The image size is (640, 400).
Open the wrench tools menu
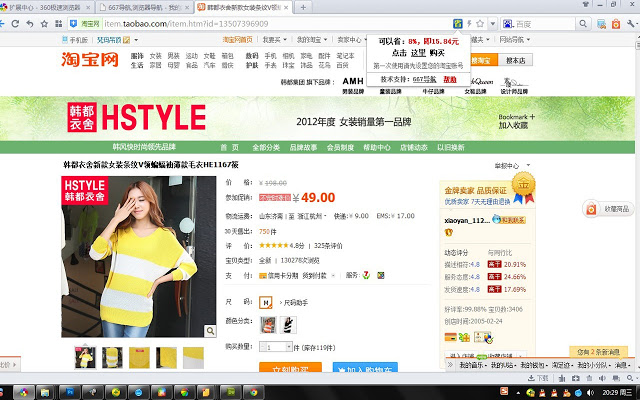631,24
